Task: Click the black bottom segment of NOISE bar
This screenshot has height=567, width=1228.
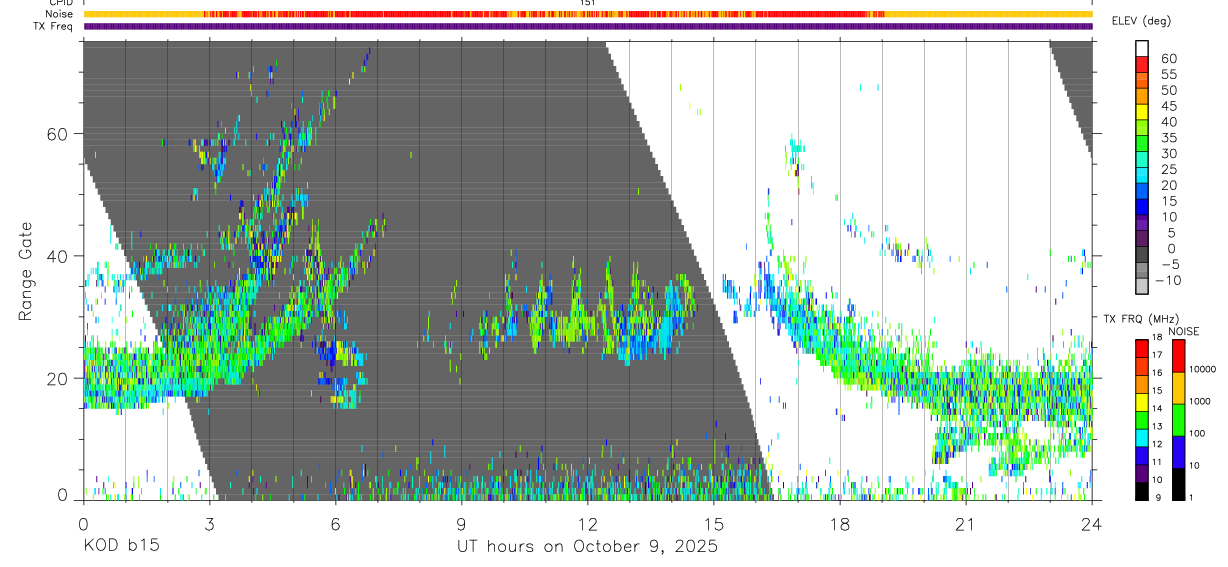Action: point(1179,482)
